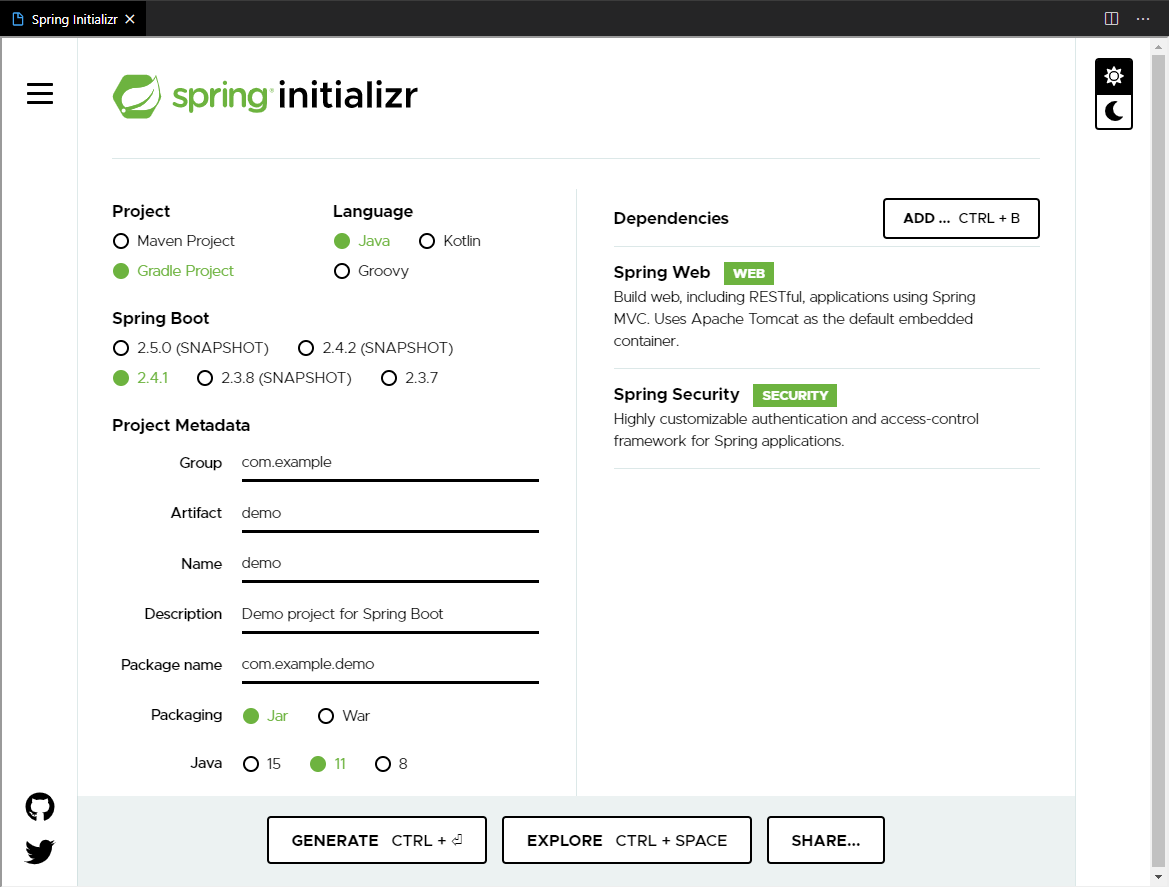The image size is (1169, 887).
Task: Select Spring Boot 2.4.1 version
Action: pyautogui.click(x=140, y=378)
